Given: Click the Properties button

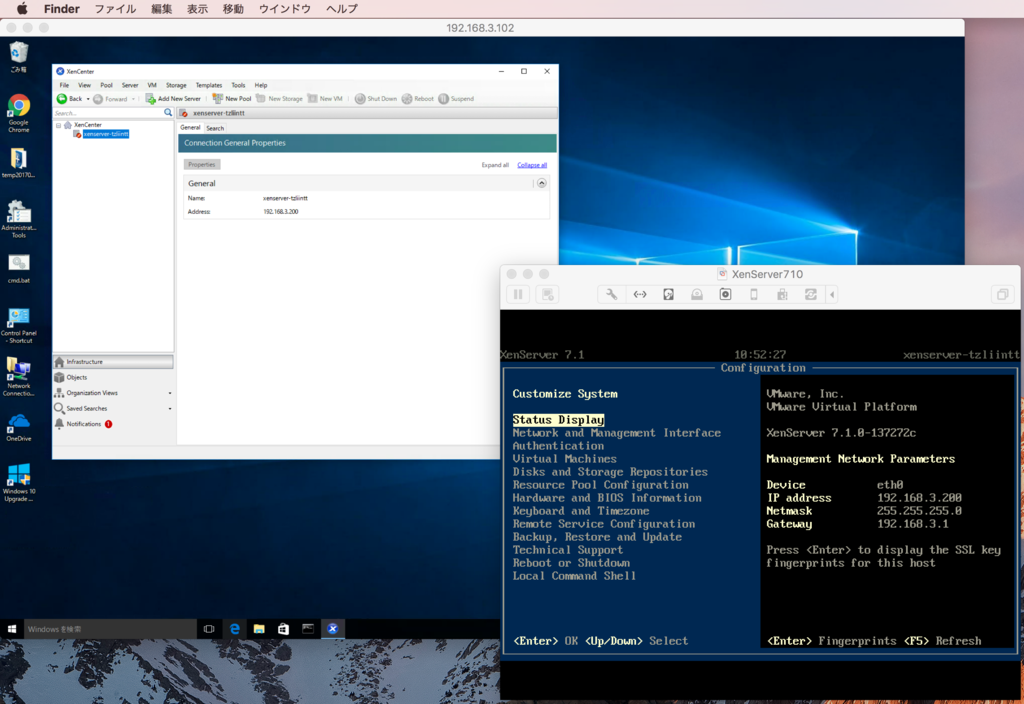Looking at the screenshot, I should pyautogui.click(x=202, y=165).
